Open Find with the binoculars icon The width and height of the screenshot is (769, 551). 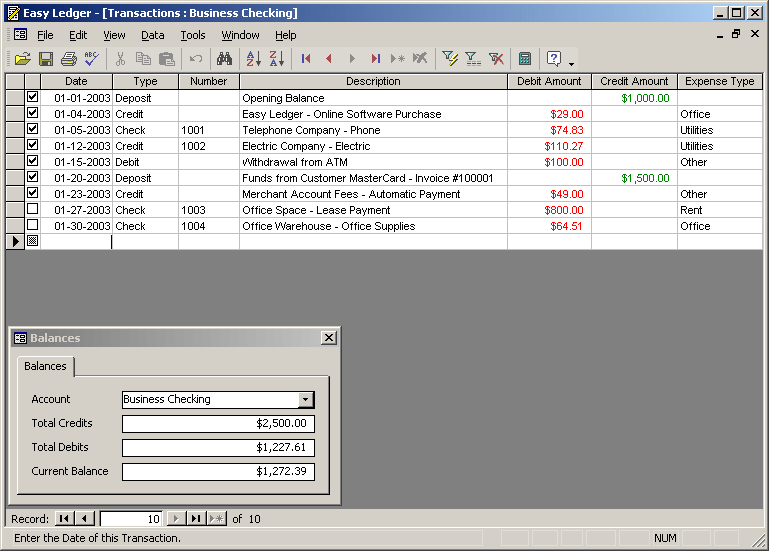224,59
